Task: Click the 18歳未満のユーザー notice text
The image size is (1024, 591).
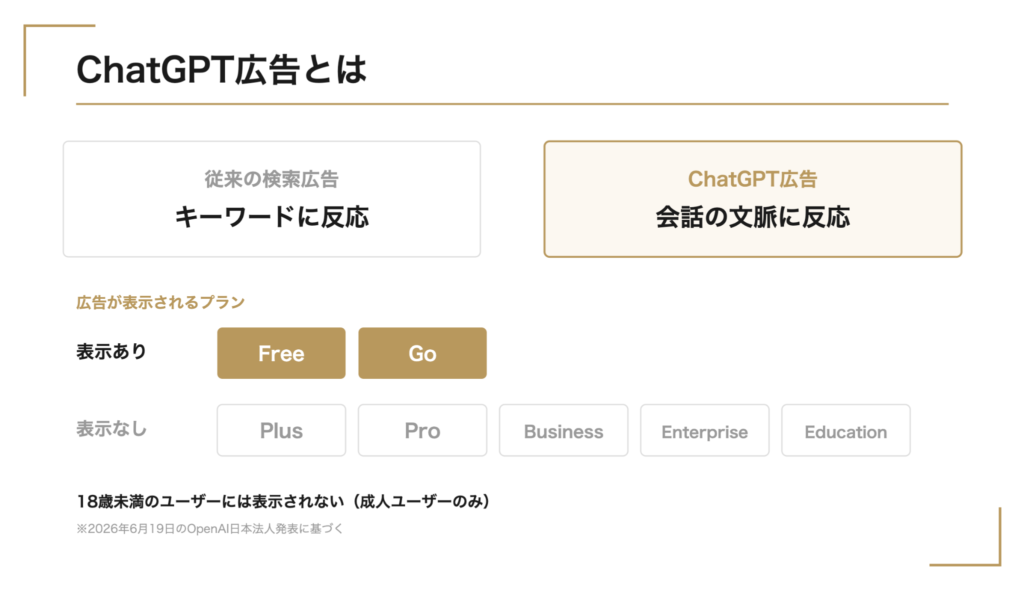Action: pyautogui.click(x=283, y=502)
